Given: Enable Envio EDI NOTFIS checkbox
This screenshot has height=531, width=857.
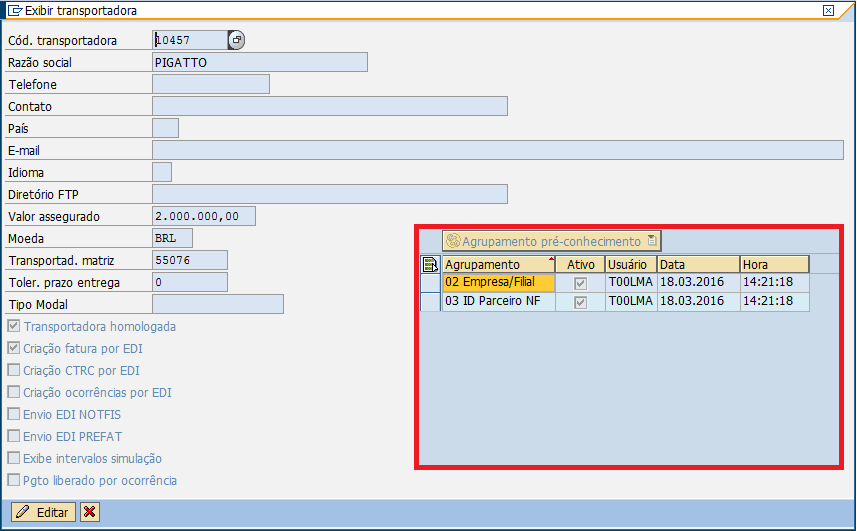Looking at the screenshot, I should [14, 415].
